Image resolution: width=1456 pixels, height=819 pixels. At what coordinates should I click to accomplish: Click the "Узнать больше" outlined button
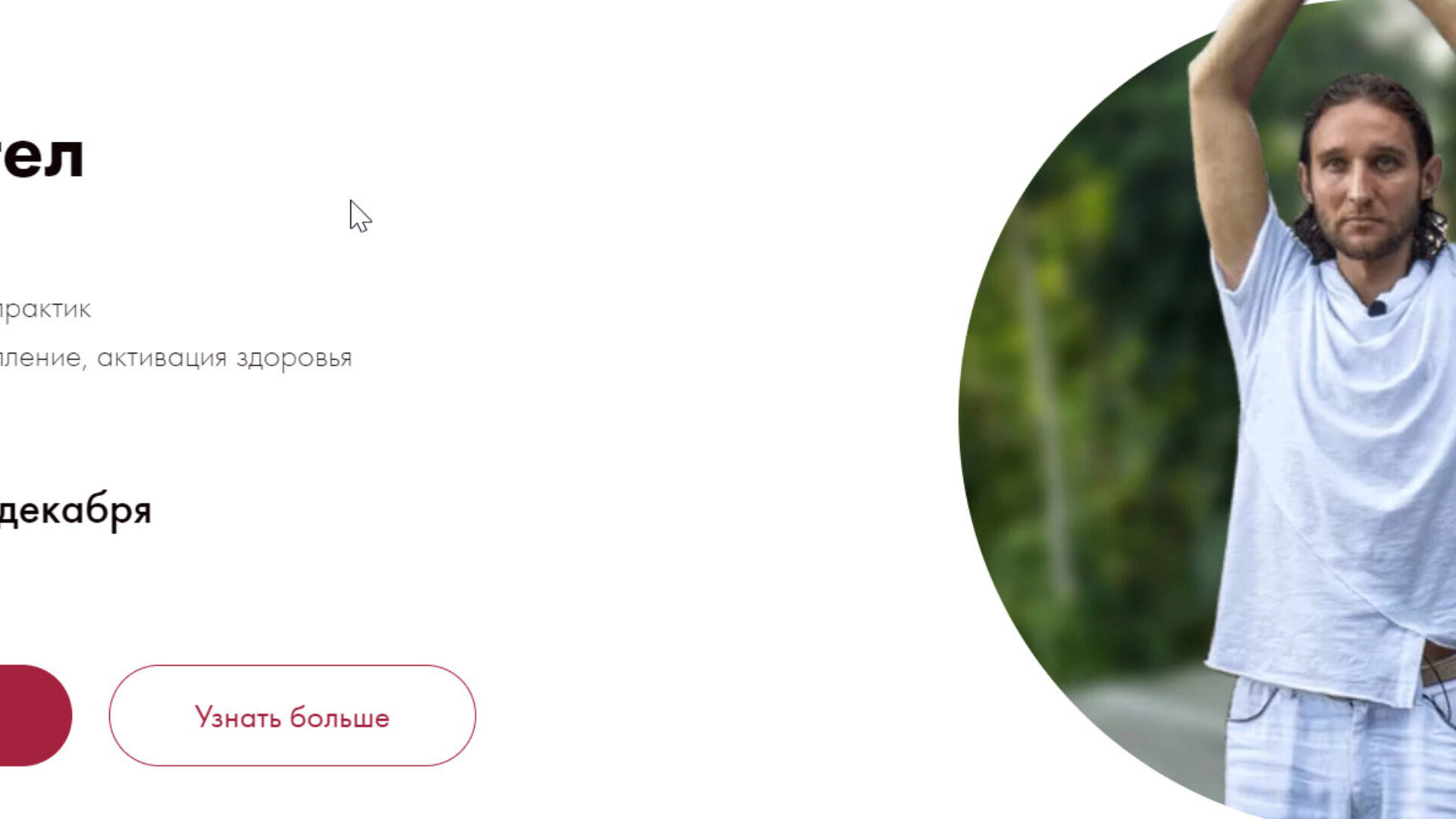click(292, 715)
